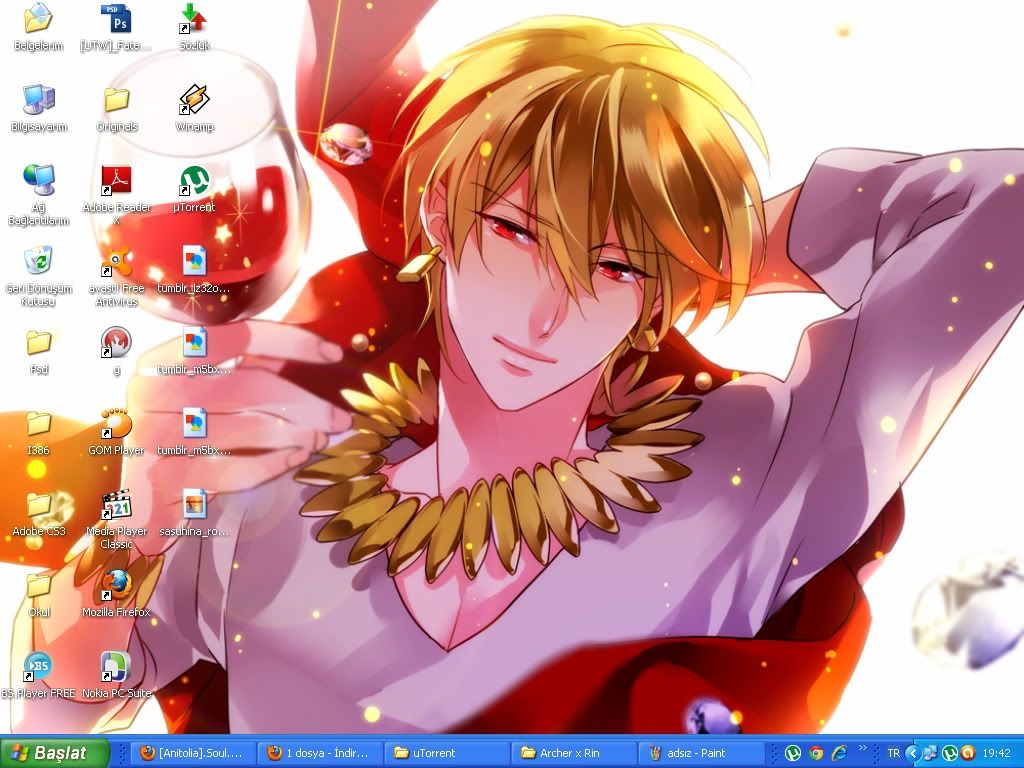Expand hidden system tray icons arrow

coord(912,753)
